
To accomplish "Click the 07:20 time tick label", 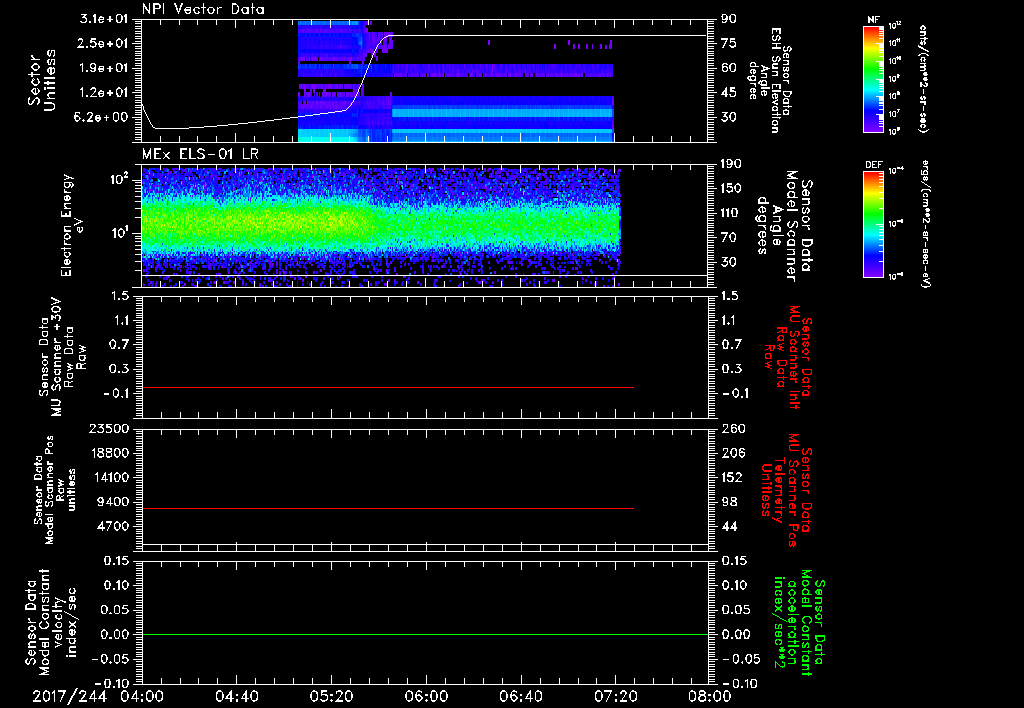I will [x=615, y=696].
